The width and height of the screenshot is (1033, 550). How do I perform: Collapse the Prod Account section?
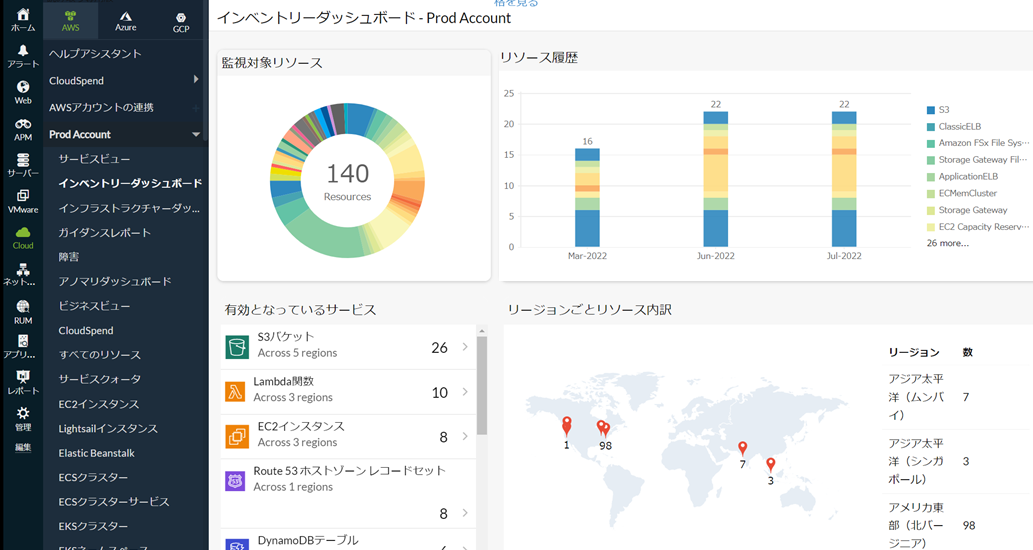pos(196,134)
